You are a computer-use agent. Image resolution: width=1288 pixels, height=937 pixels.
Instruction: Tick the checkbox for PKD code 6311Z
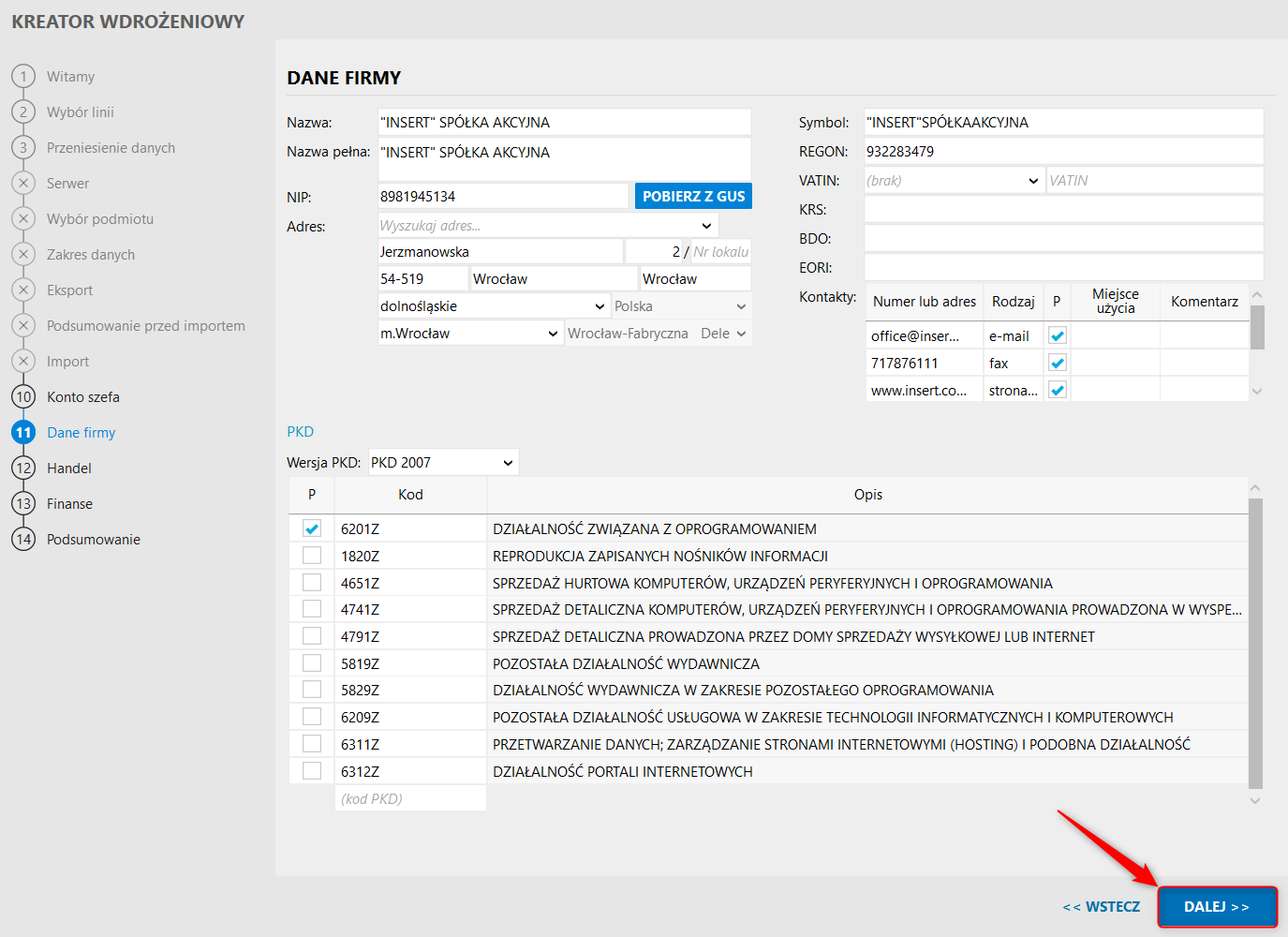(312, 744)
